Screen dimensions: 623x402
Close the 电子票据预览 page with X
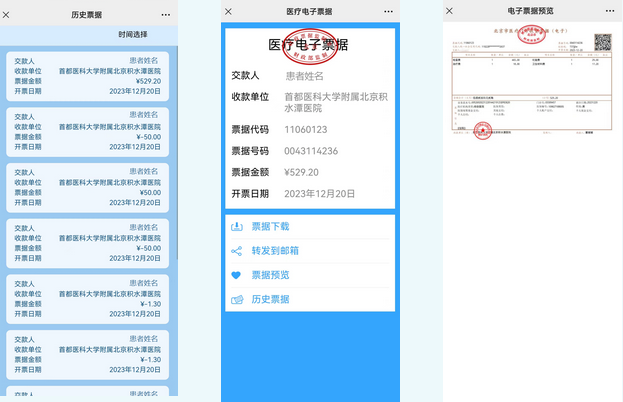click(453, 11)
